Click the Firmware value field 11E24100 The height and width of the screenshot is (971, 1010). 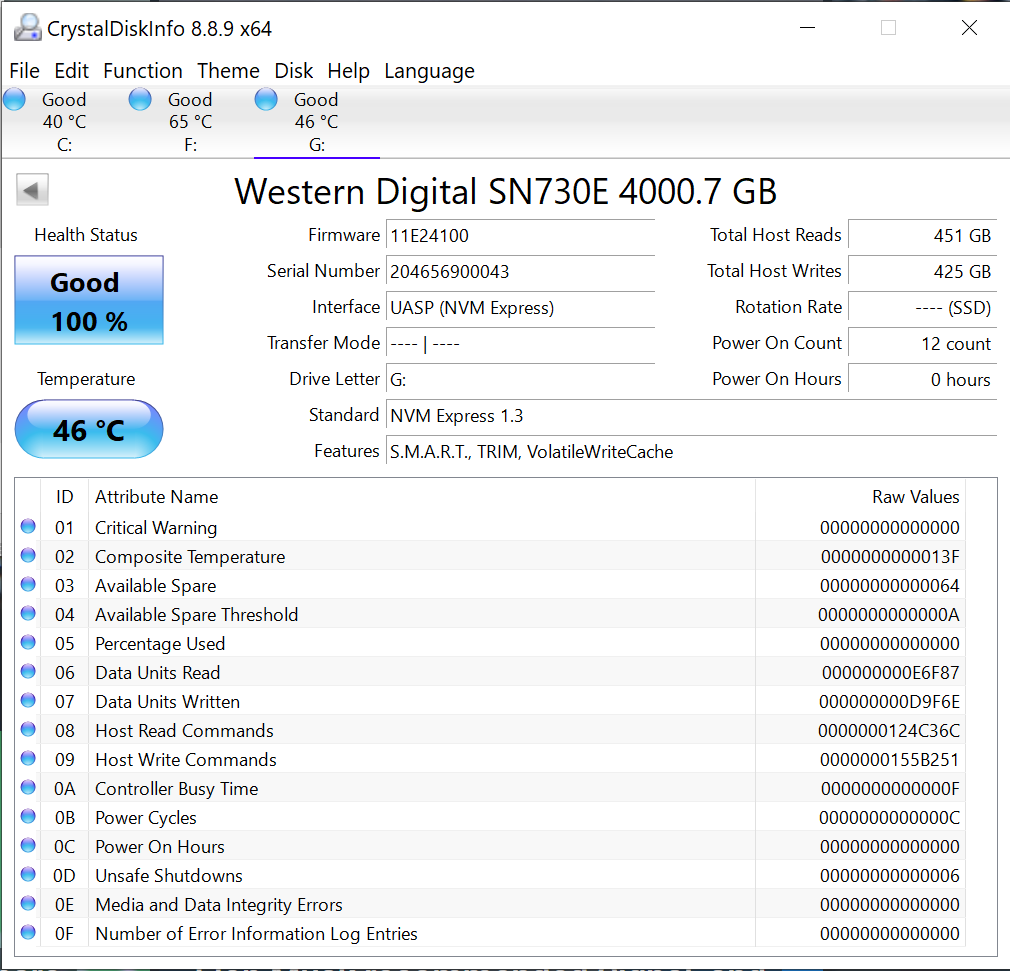[x=519, y=236]
